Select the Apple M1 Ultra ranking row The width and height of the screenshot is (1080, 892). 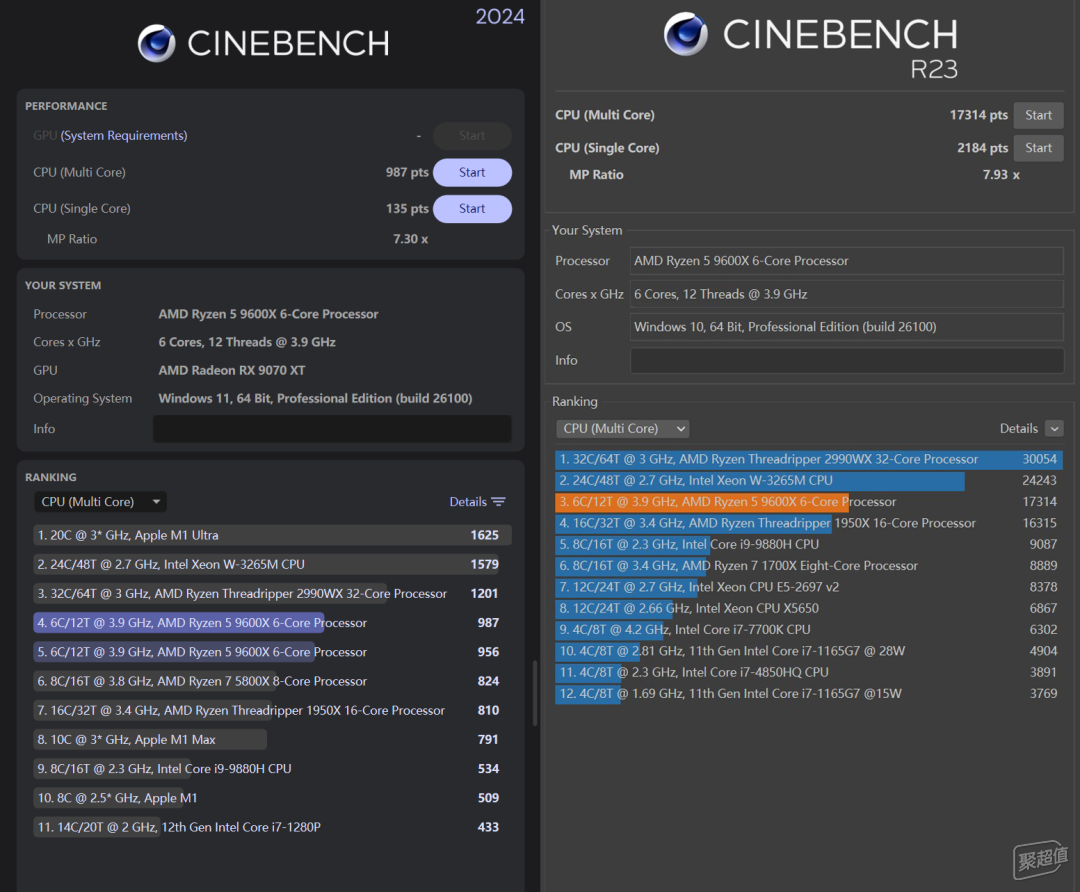272,535
